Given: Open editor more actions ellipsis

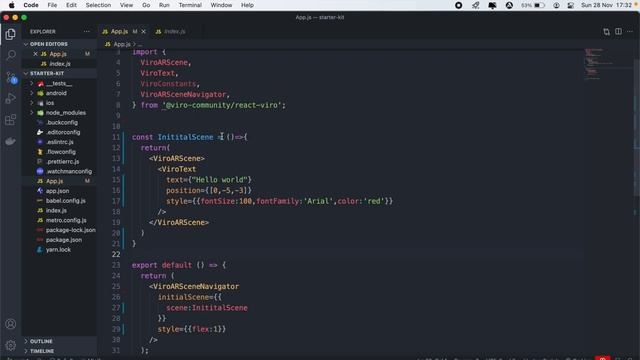Looking at the screenshot, I should (x=630, y=31).
